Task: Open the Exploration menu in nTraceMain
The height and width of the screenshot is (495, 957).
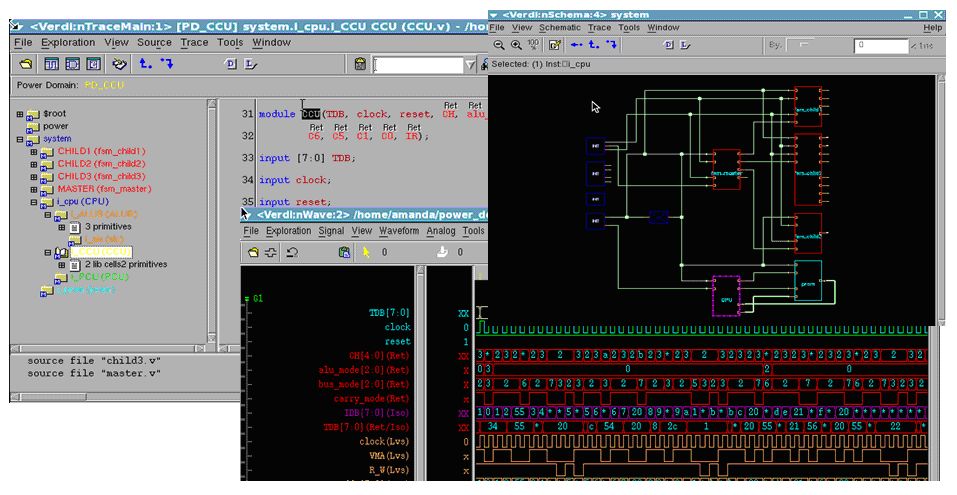Action: click(x=68, y=42)
